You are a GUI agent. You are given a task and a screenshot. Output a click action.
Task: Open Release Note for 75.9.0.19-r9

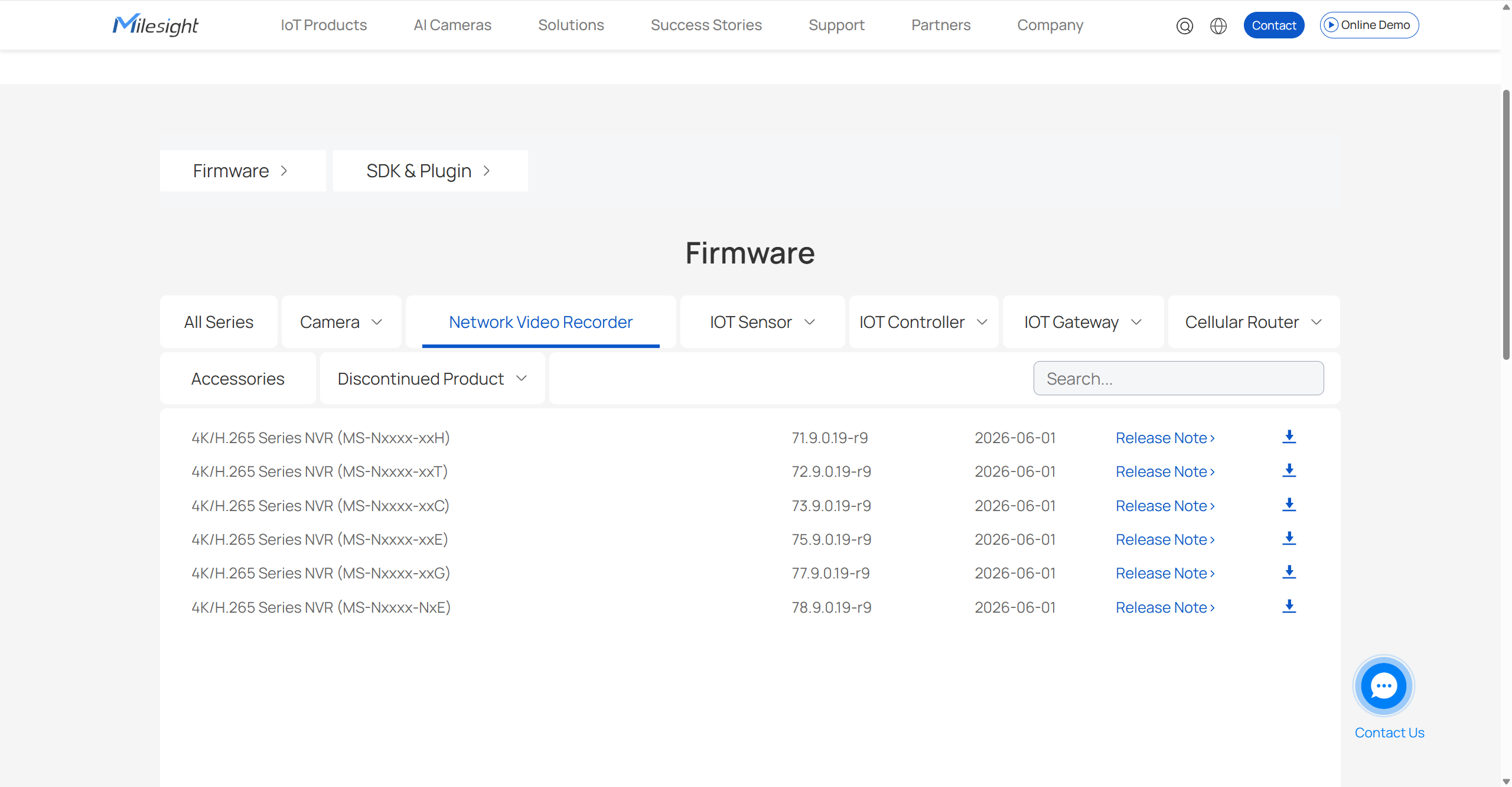[x=1165, y=539]
